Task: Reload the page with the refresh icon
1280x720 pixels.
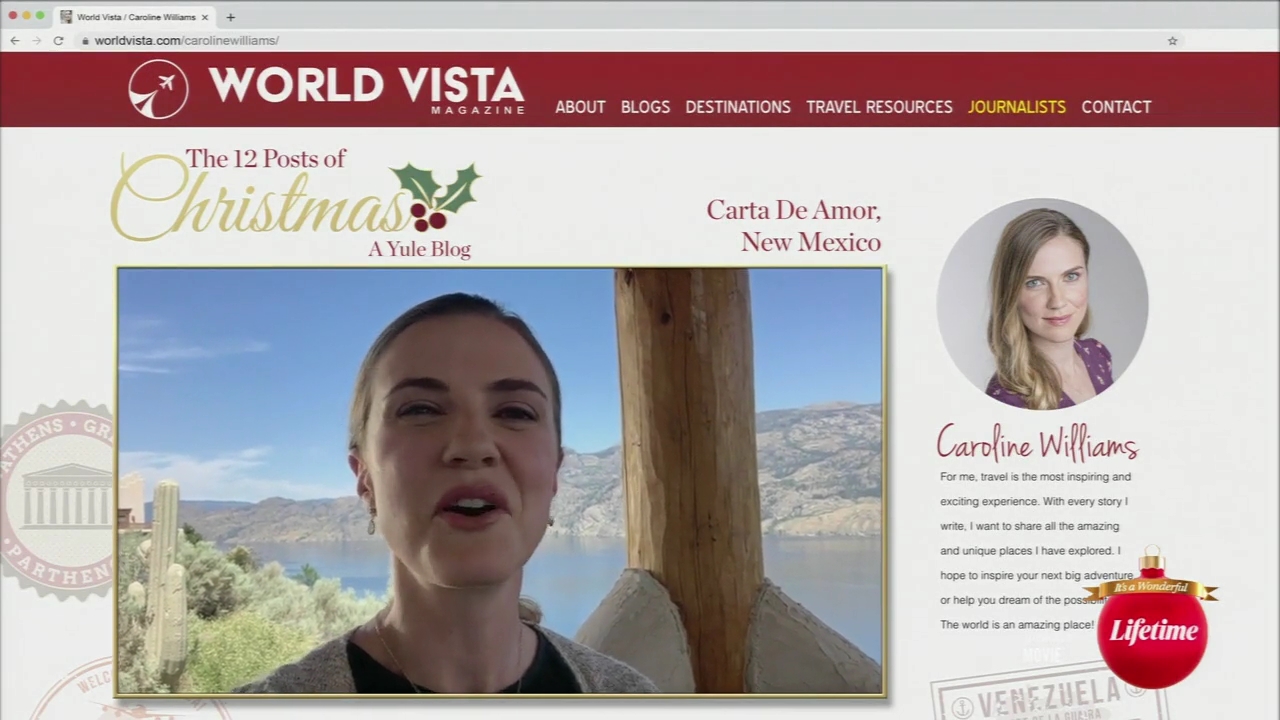Action: [59, 41]
